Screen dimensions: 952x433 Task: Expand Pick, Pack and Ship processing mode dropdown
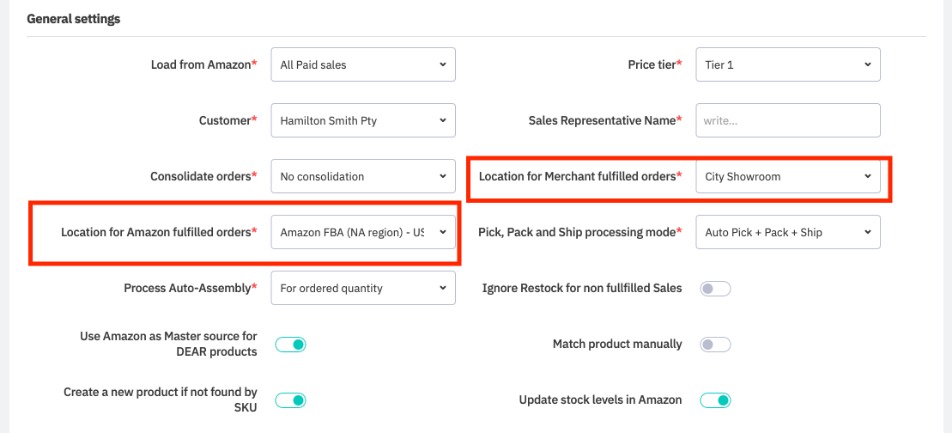click(788, 232)
